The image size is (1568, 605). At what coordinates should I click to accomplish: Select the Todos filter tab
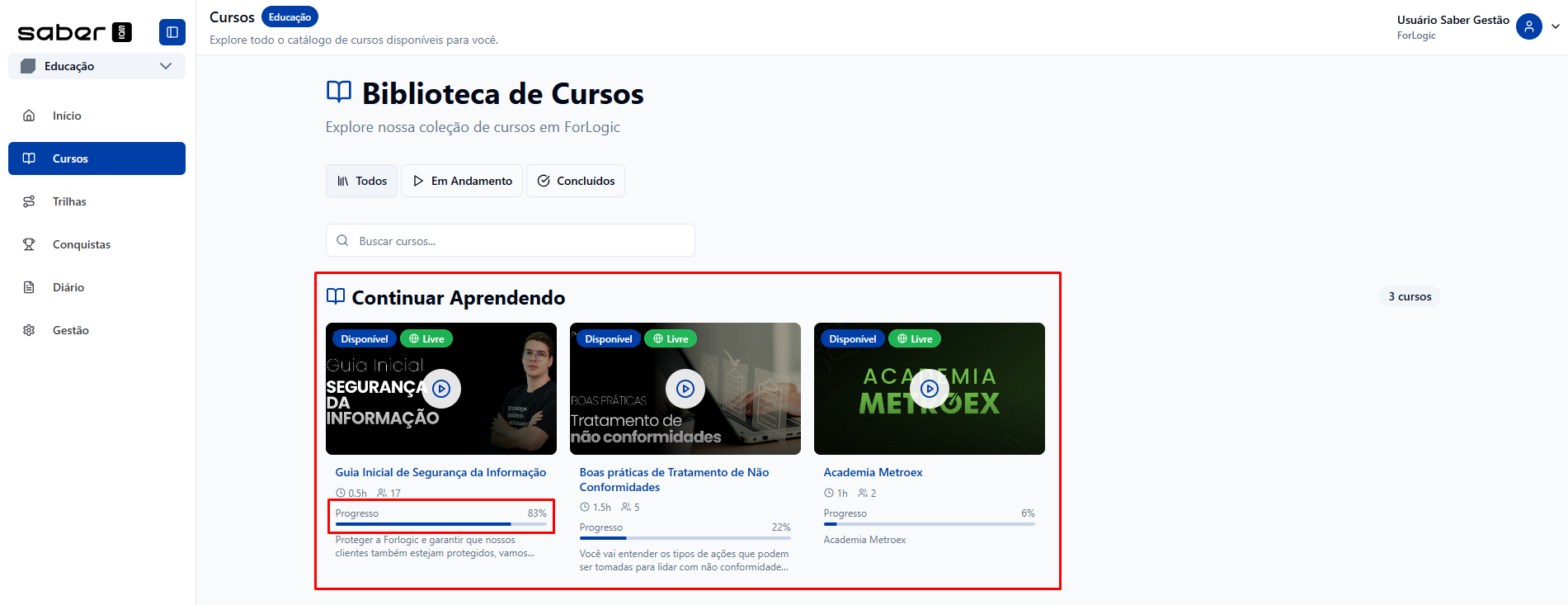click(x=361, y=181)
